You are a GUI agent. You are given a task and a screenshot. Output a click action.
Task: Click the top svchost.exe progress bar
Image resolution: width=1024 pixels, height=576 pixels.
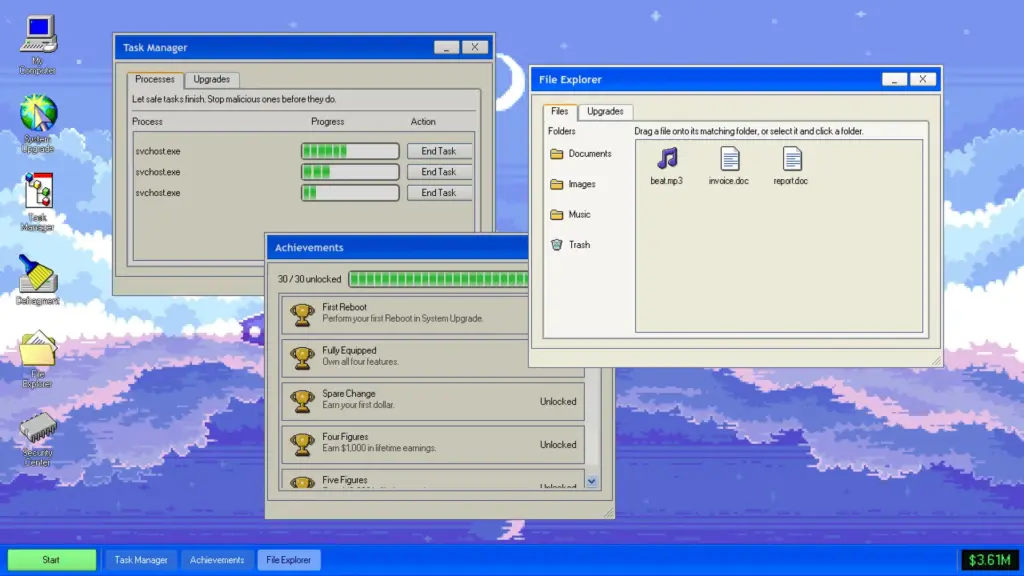point(350,152)
